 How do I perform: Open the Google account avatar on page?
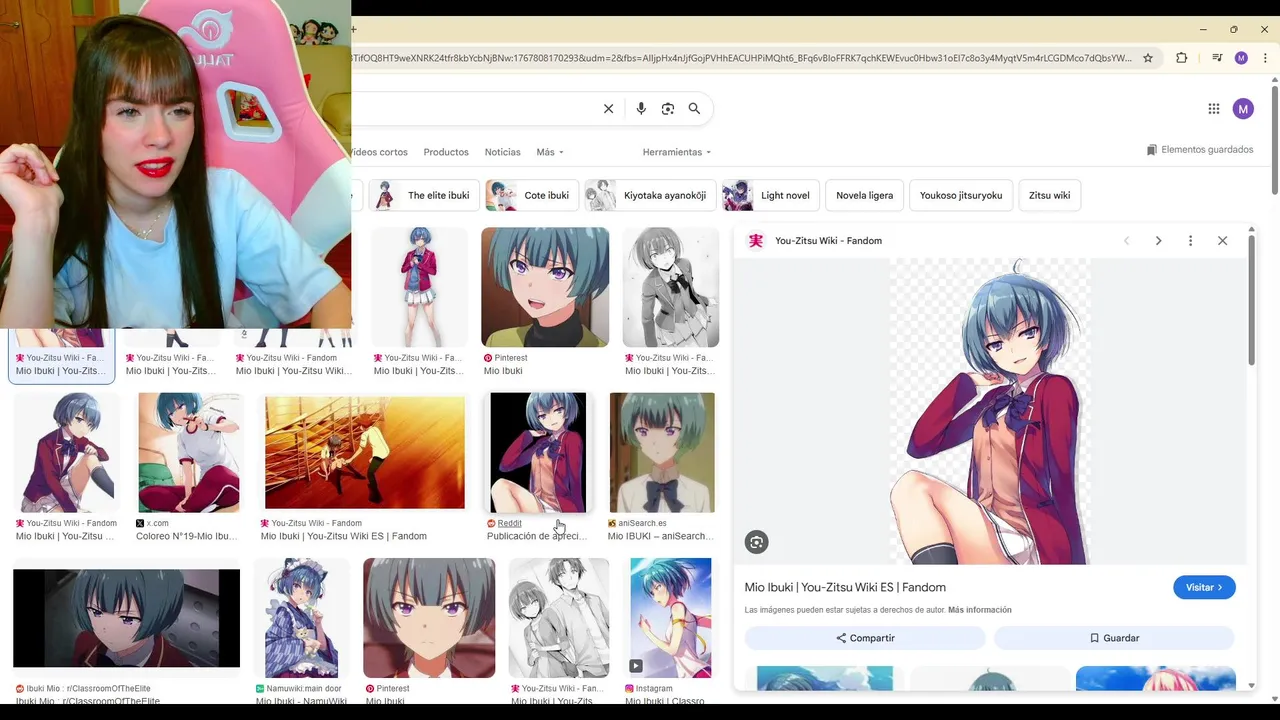pyautogui.click(x=1243, y=109)
